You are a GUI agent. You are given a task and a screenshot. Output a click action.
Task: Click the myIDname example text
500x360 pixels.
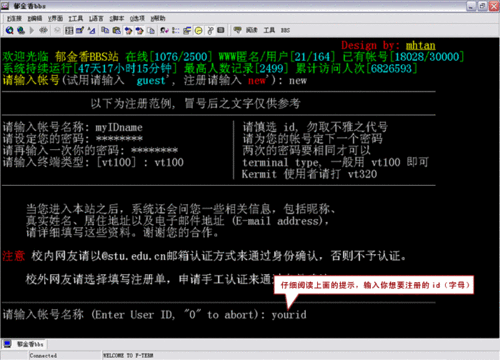pyautogui.click(x=119, y=127)
